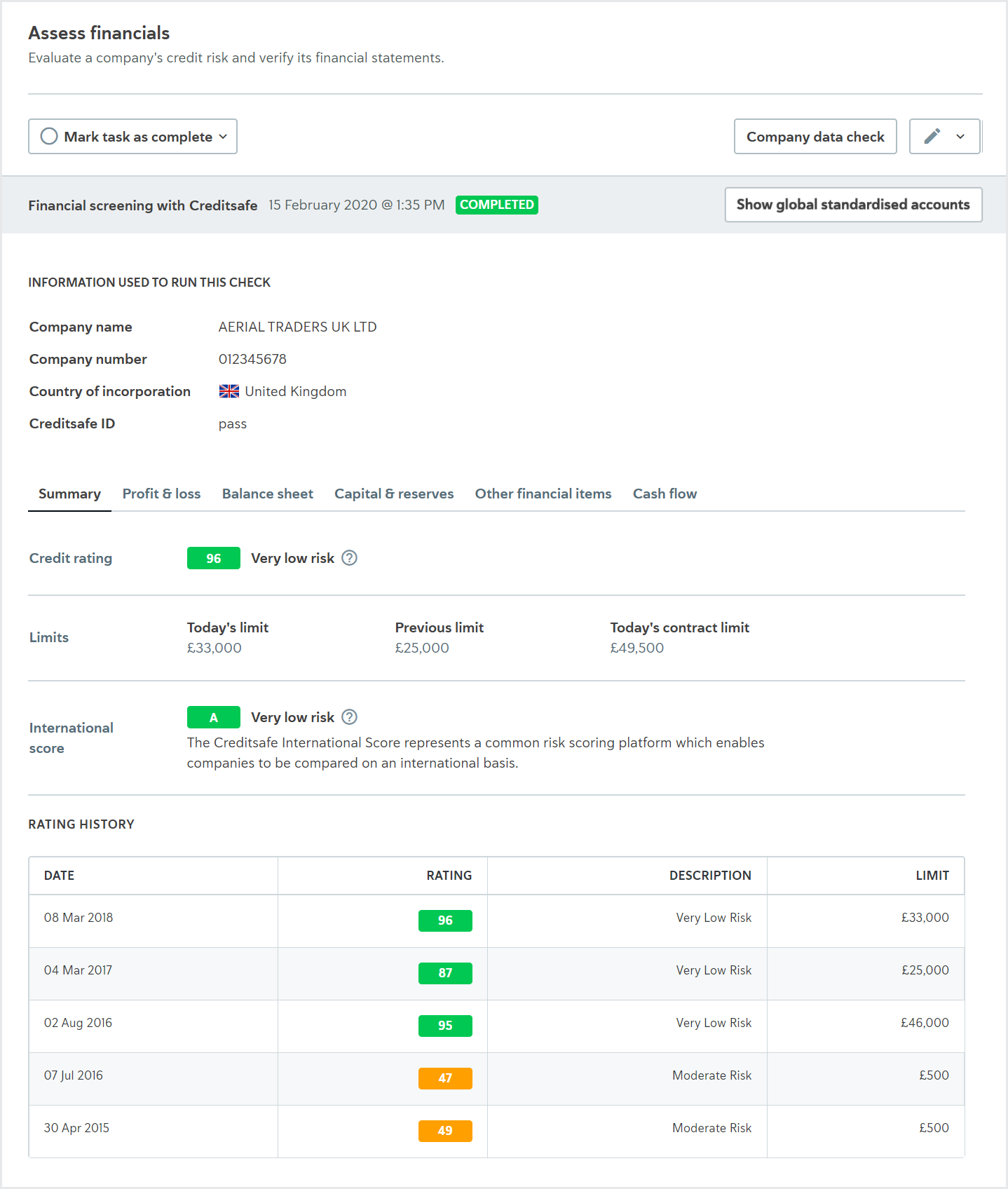Click the COMPLETED status badge
Screen dimensions: 1008x1189
497,205
